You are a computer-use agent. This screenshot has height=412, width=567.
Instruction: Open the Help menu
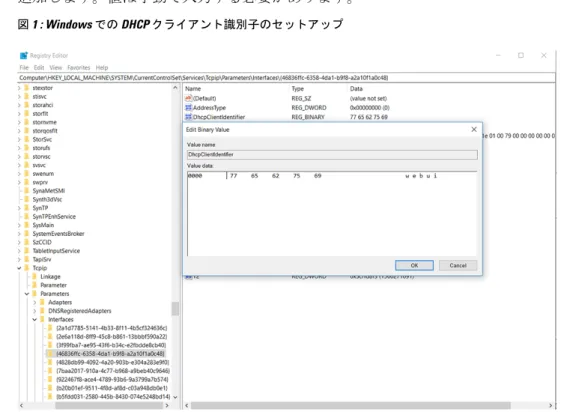pos(102,68)
